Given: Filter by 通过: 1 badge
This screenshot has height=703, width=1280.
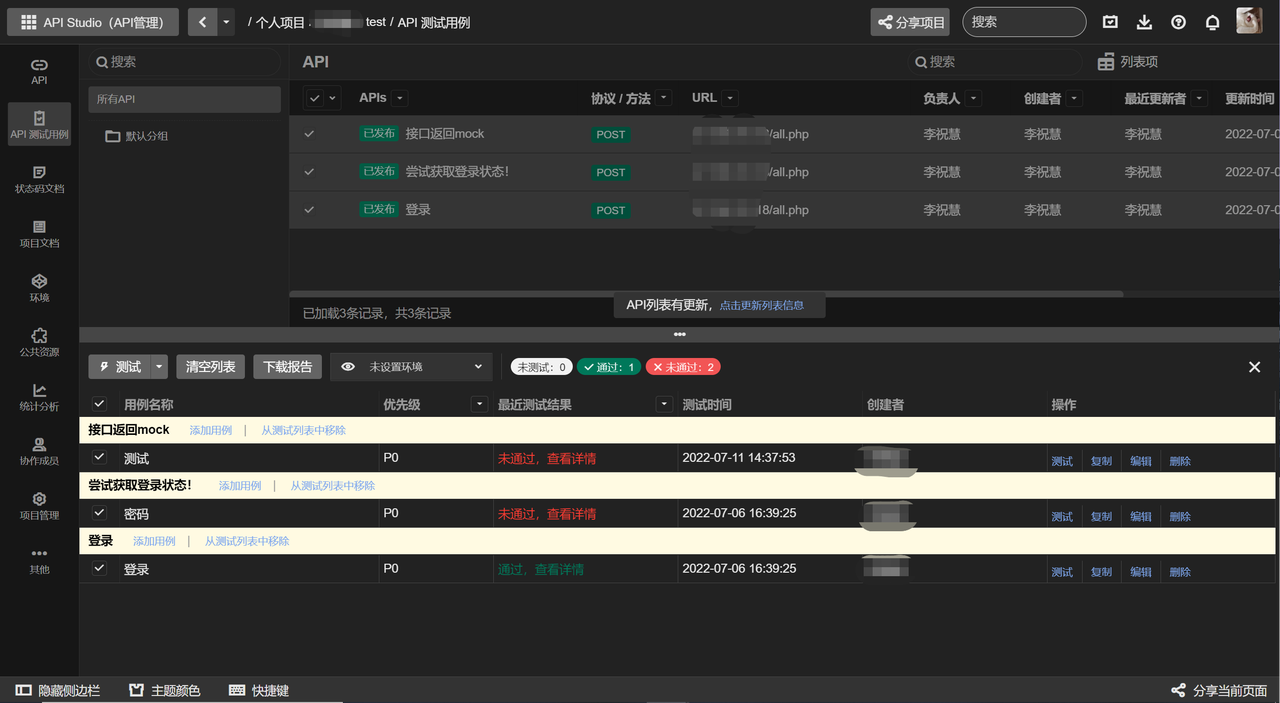Looking at the screenshot, I should pos(609,367).
